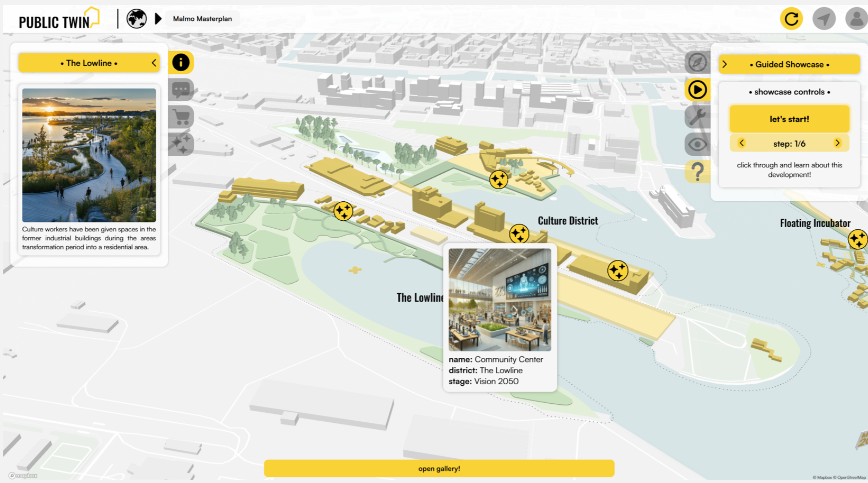The width and height of the screenshot is (868, 483).
Task: Select the Malmo Masterplan breadcrumb
Action: coord(202,19)
